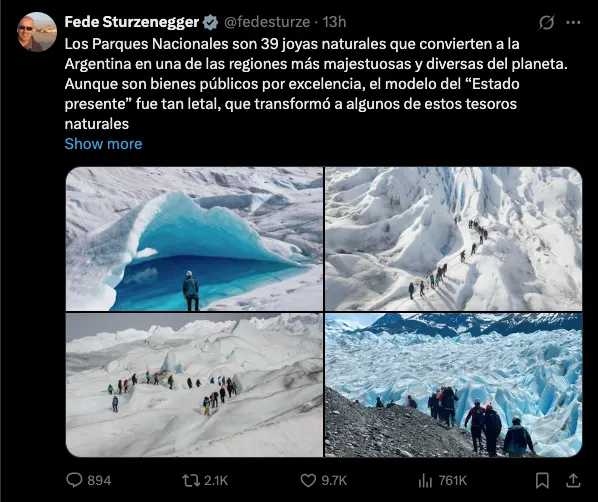Viewport: 598px width, 502px height.
Task: Click the blue verified badge
Action: (x=210, y=23)
